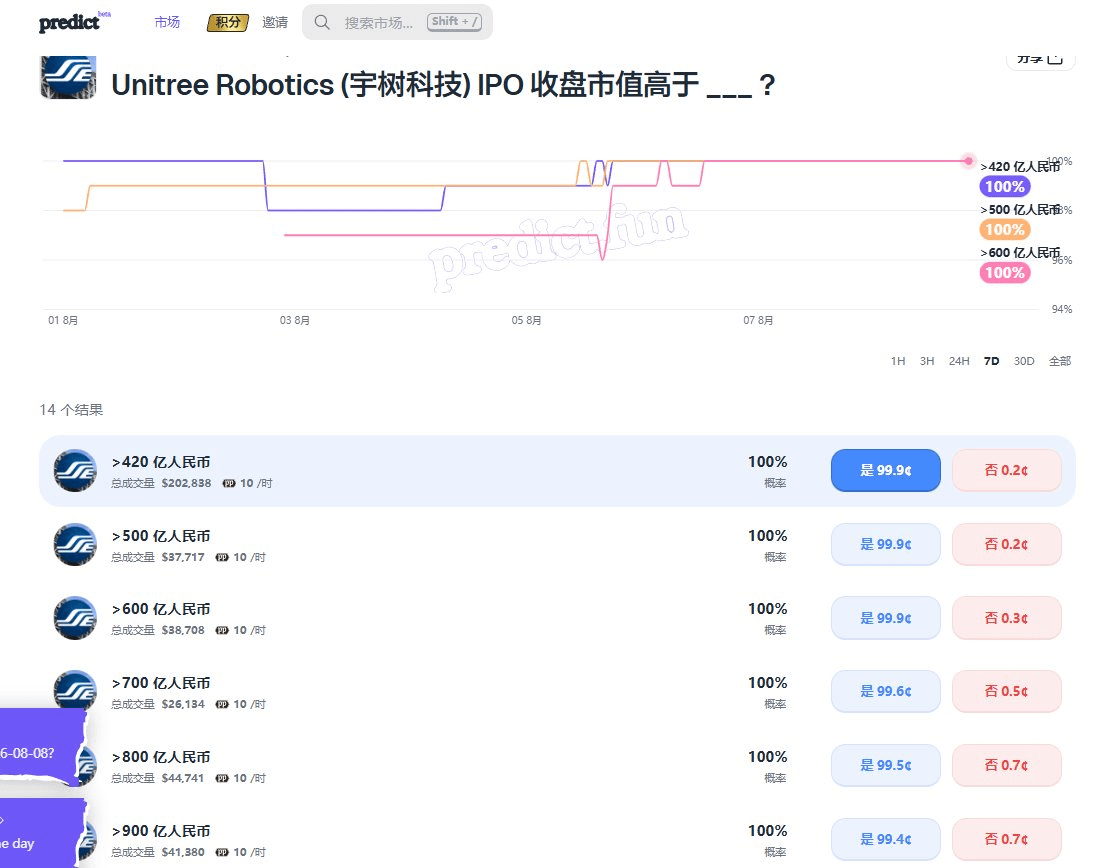Click volume $37,717 in >500 row

[x=183, y=558]
